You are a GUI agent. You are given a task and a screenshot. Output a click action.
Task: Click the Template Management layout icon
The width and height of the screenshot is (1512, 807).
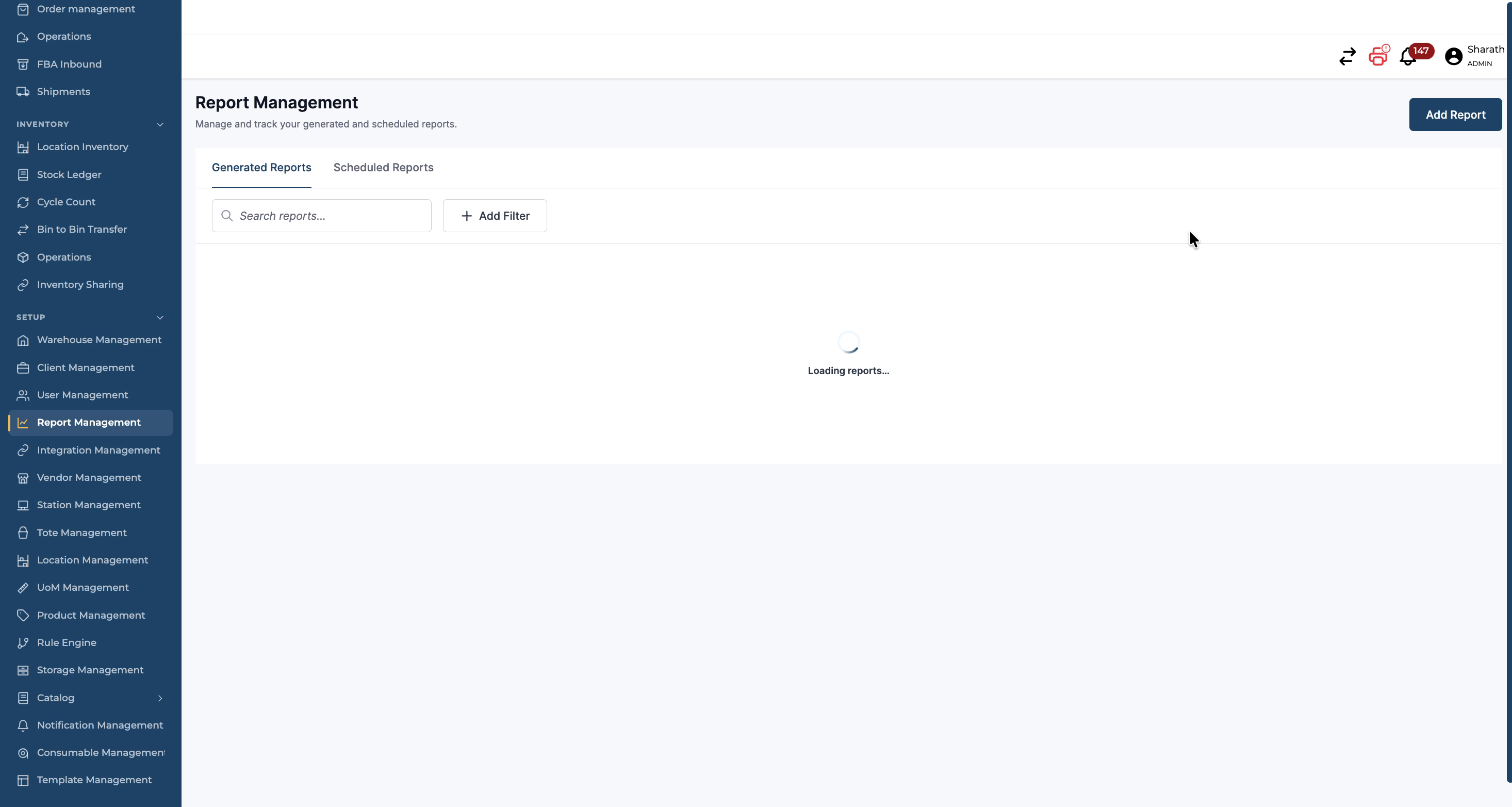pyautogui.click(x=23, y=781)
